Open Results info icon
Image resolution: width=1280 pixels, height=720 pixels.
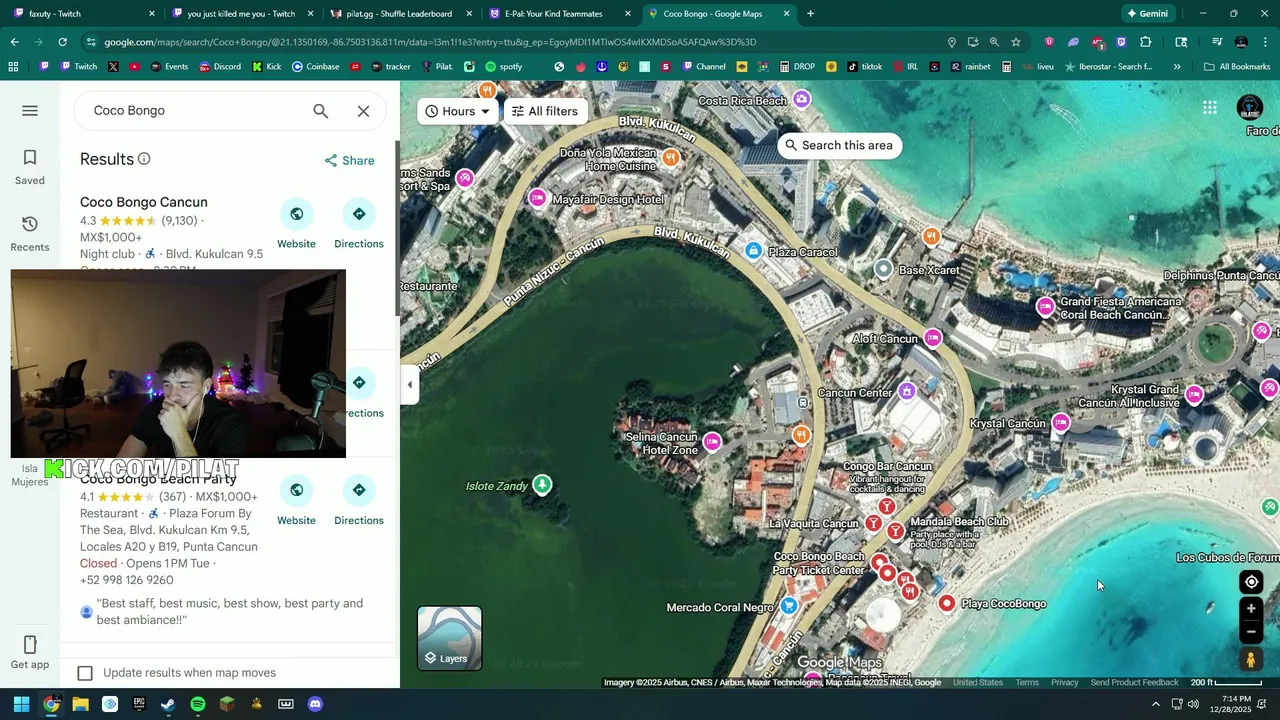coord(144,159)
